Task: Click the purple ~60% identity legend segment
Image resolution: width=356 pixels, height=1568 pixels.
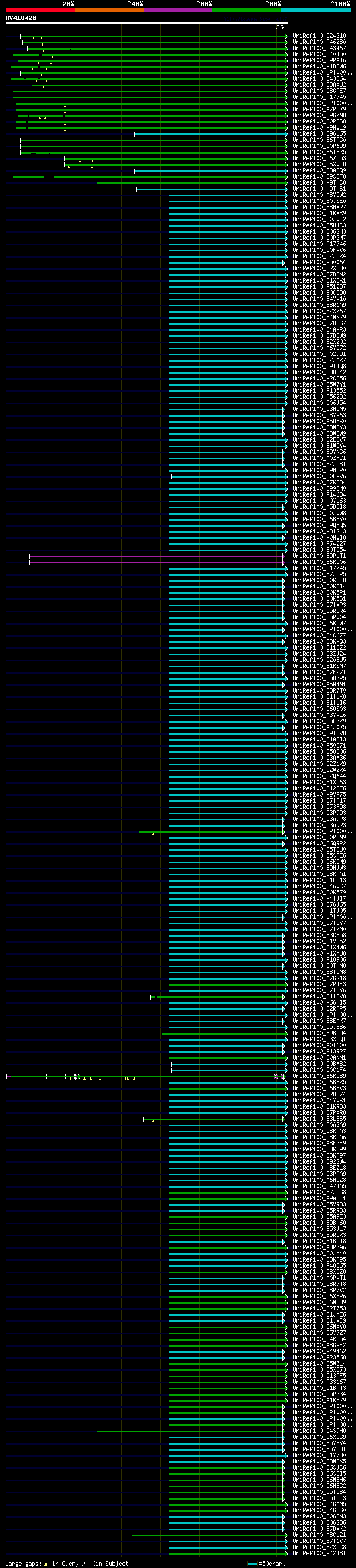Action: (177, 10)
